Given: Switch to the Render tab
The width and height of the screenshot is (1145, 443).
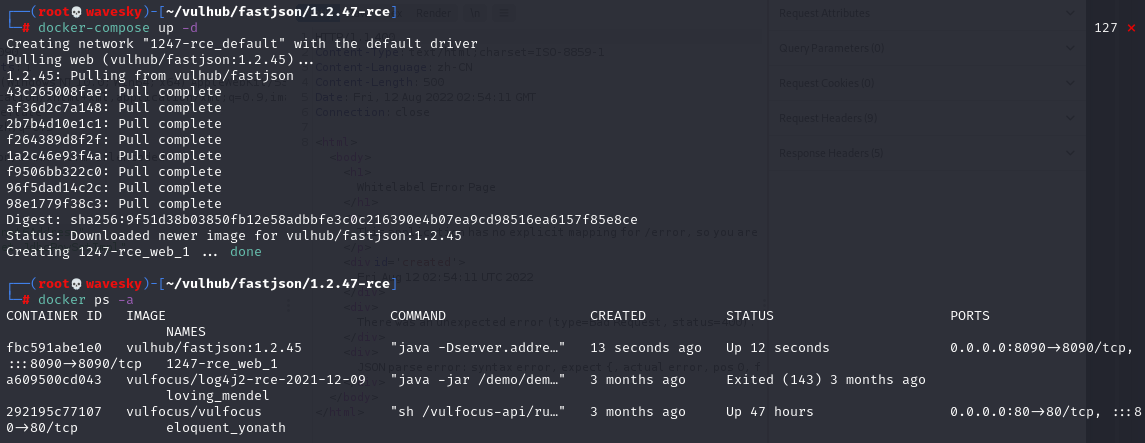Looking at the screenshot, I should coord(434,12).
